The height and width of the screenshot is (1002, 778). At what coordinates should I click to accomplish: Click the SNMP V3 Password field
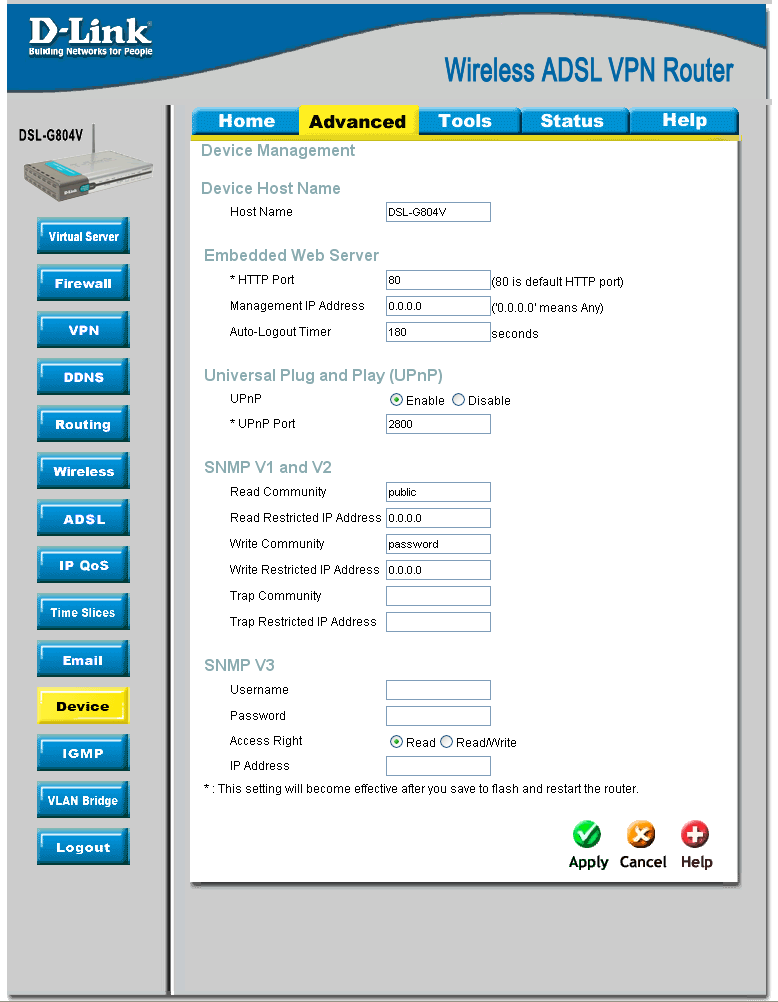(438, 716)
